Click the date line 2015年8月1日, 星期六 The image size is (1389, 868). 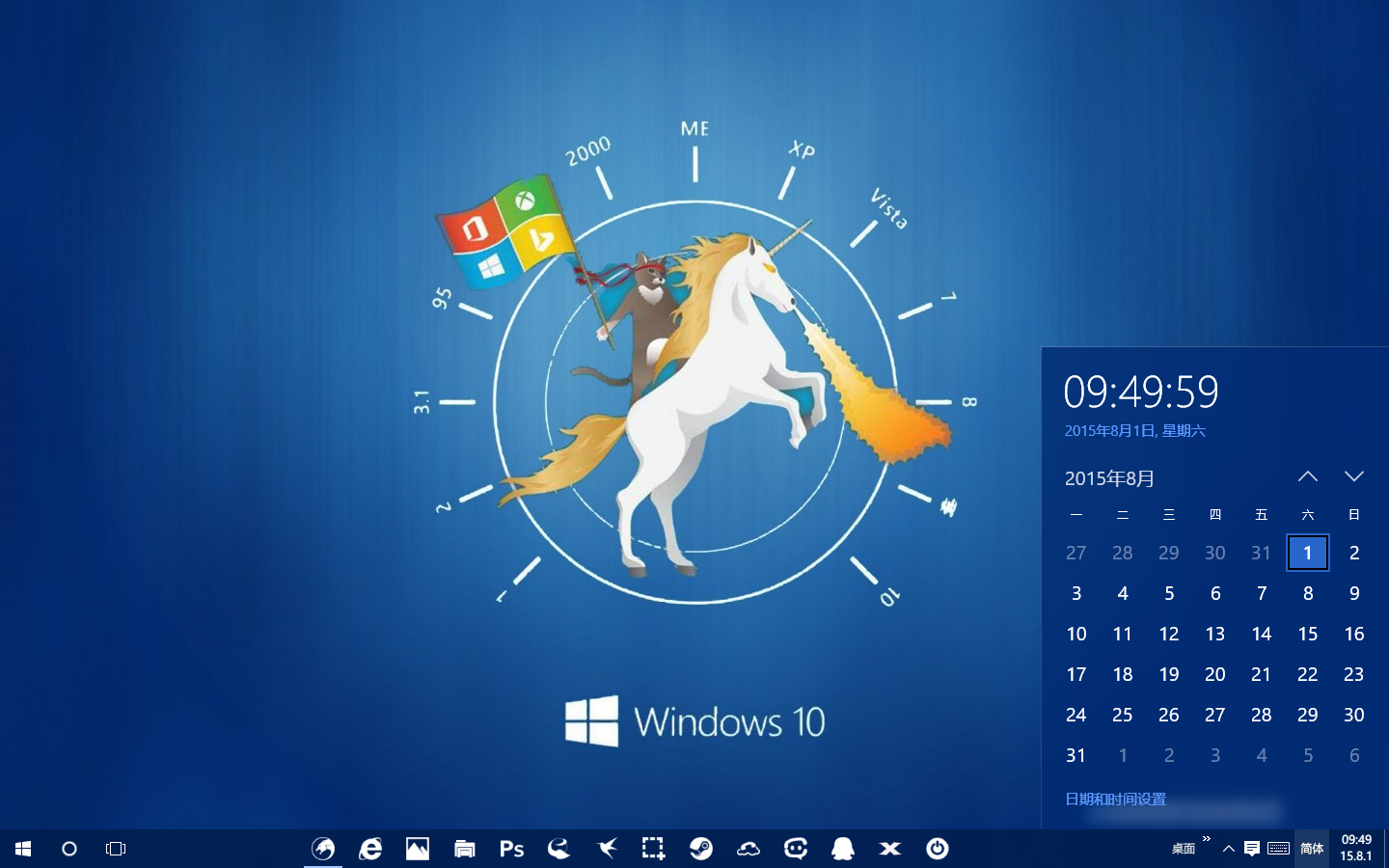[x=1135, y=431]
